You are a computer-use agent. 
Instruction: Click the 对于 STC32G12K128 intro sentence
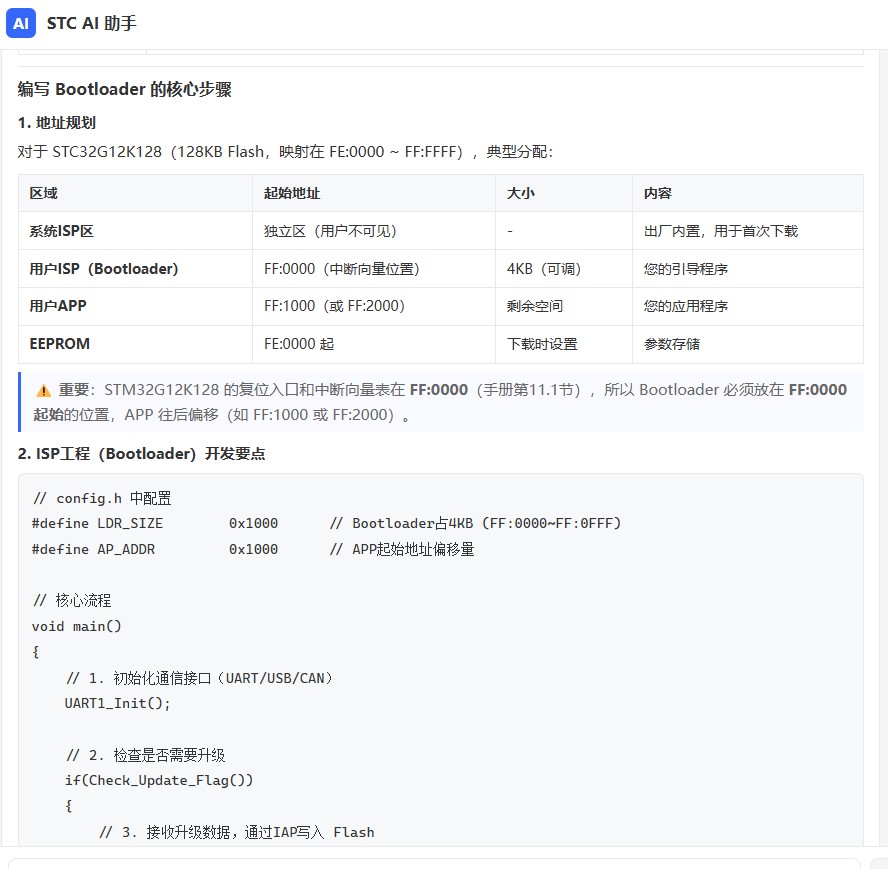pos(285,152)
